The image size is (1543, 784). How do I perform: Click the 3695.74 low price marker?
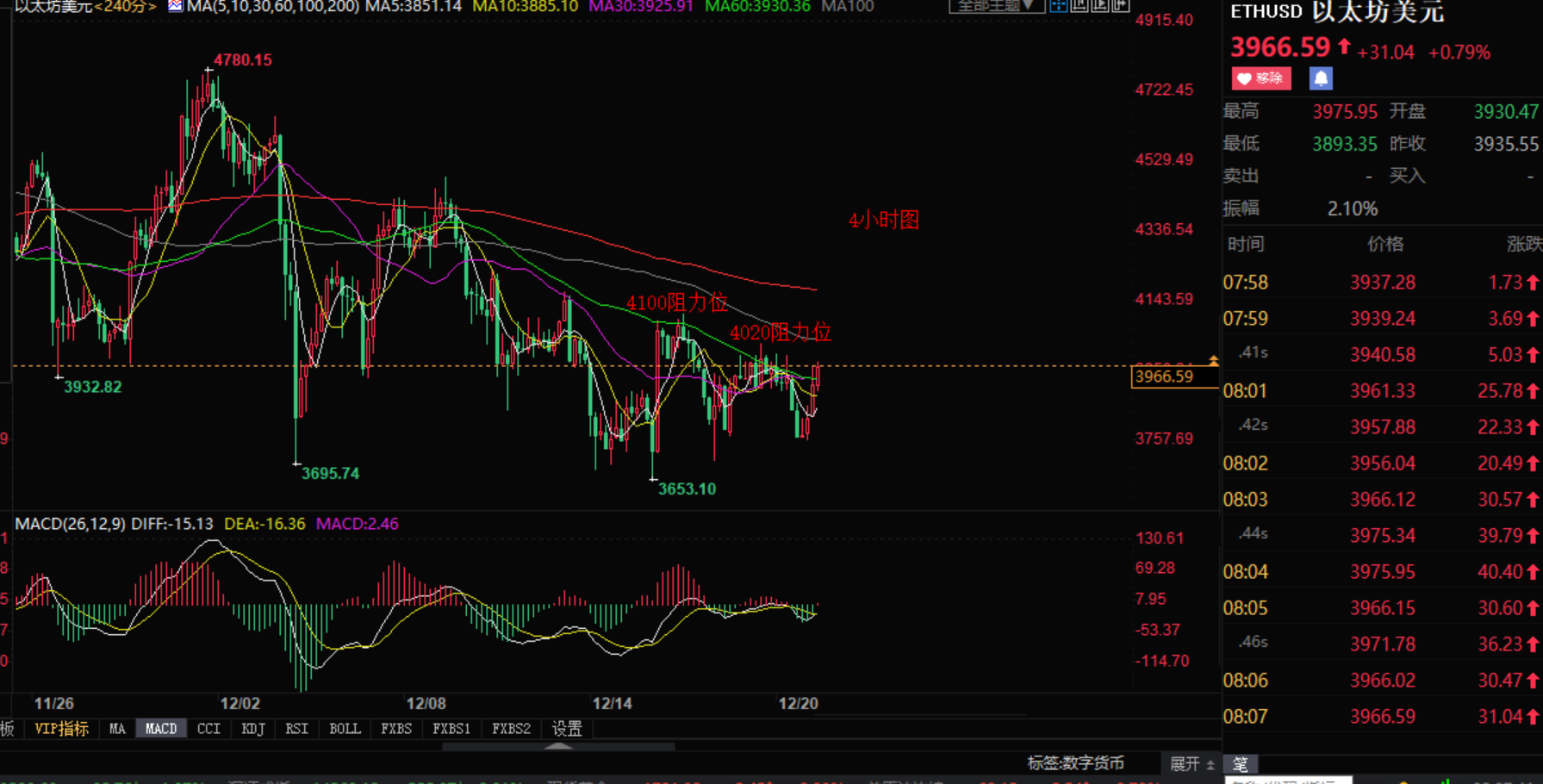[x=330, y=473]
